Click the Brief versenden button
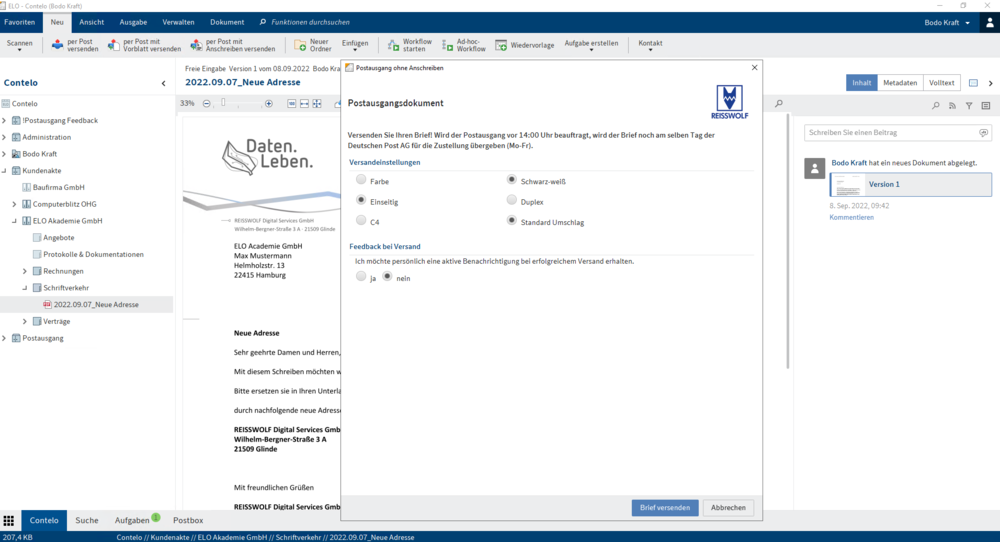This screenshot has height=542, width=1000. coord(665,508)
